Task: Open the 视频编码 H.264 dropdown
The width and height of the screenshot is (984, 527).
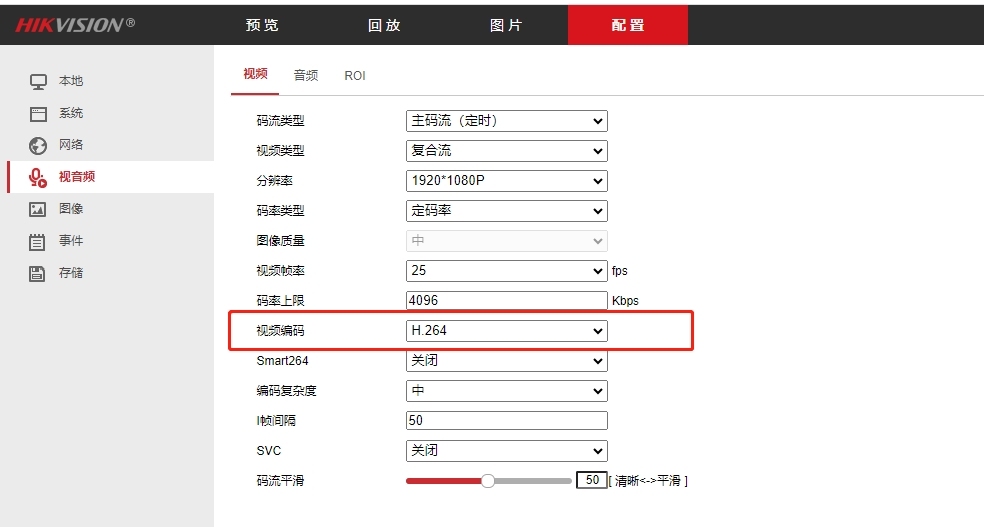Action: 506,331
